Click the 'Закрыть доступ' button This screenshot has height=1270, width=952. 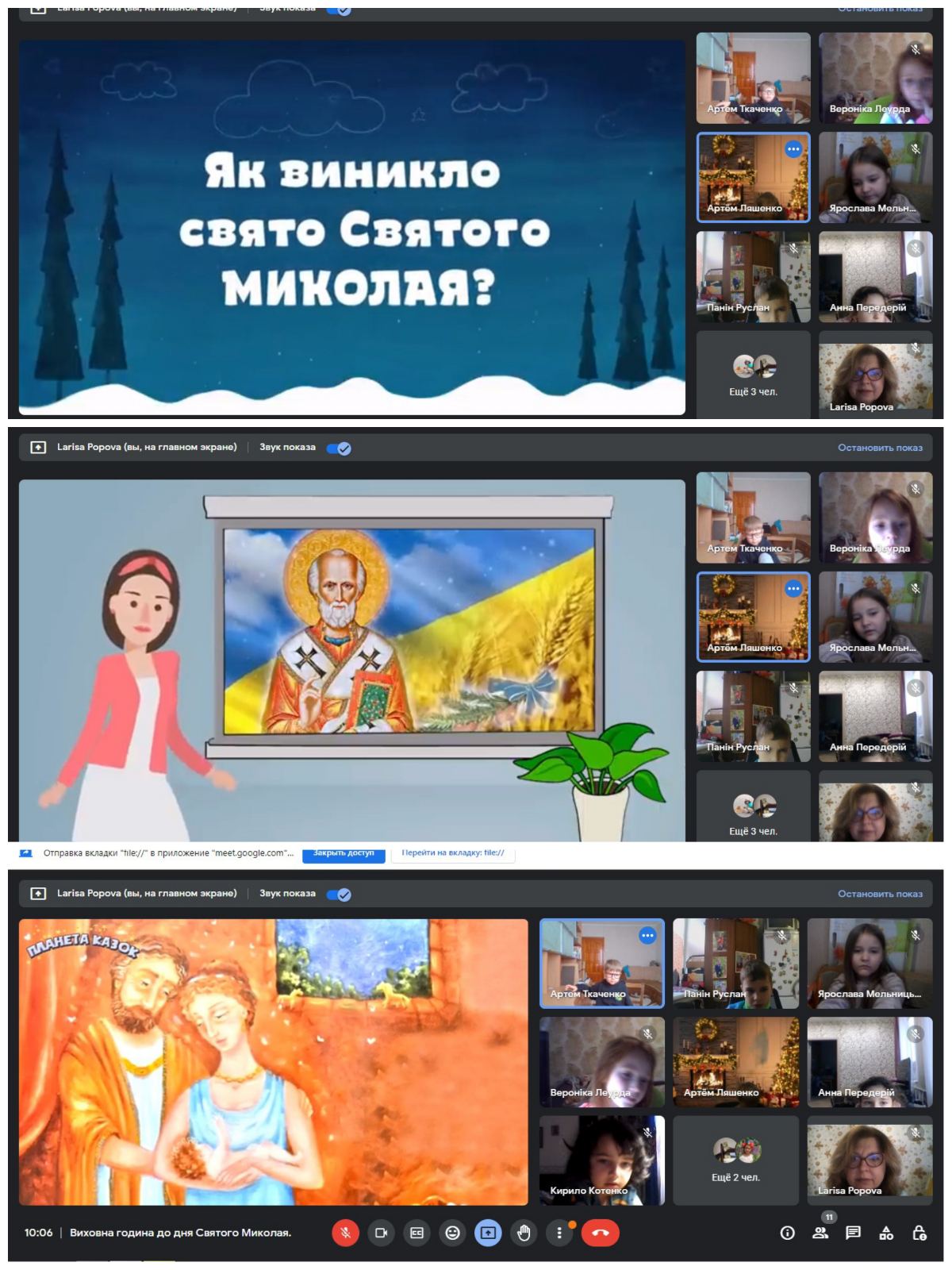point(344,853)
